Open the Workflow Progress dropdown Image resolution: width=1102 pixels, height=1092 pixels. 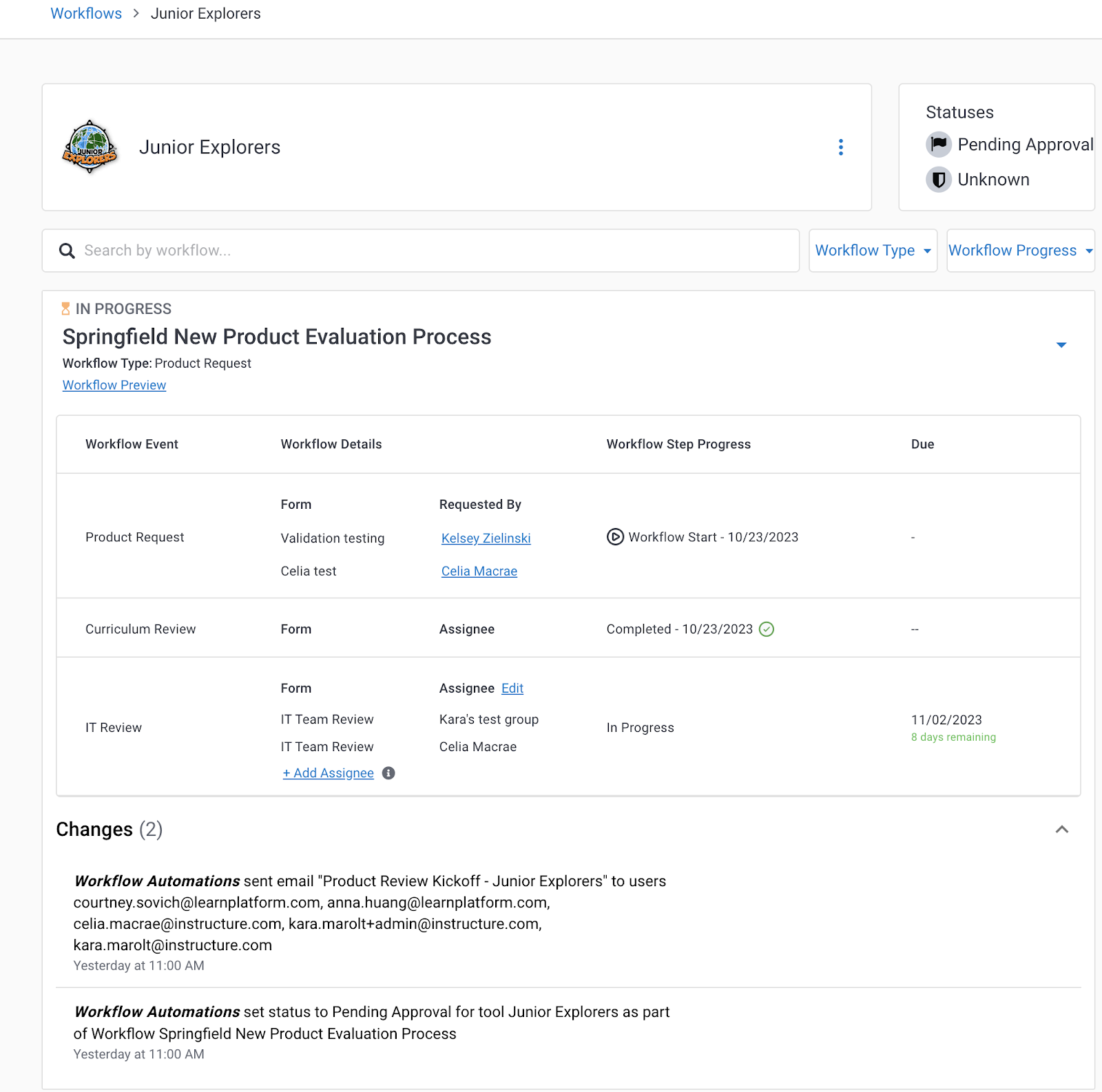point(1019,251)
